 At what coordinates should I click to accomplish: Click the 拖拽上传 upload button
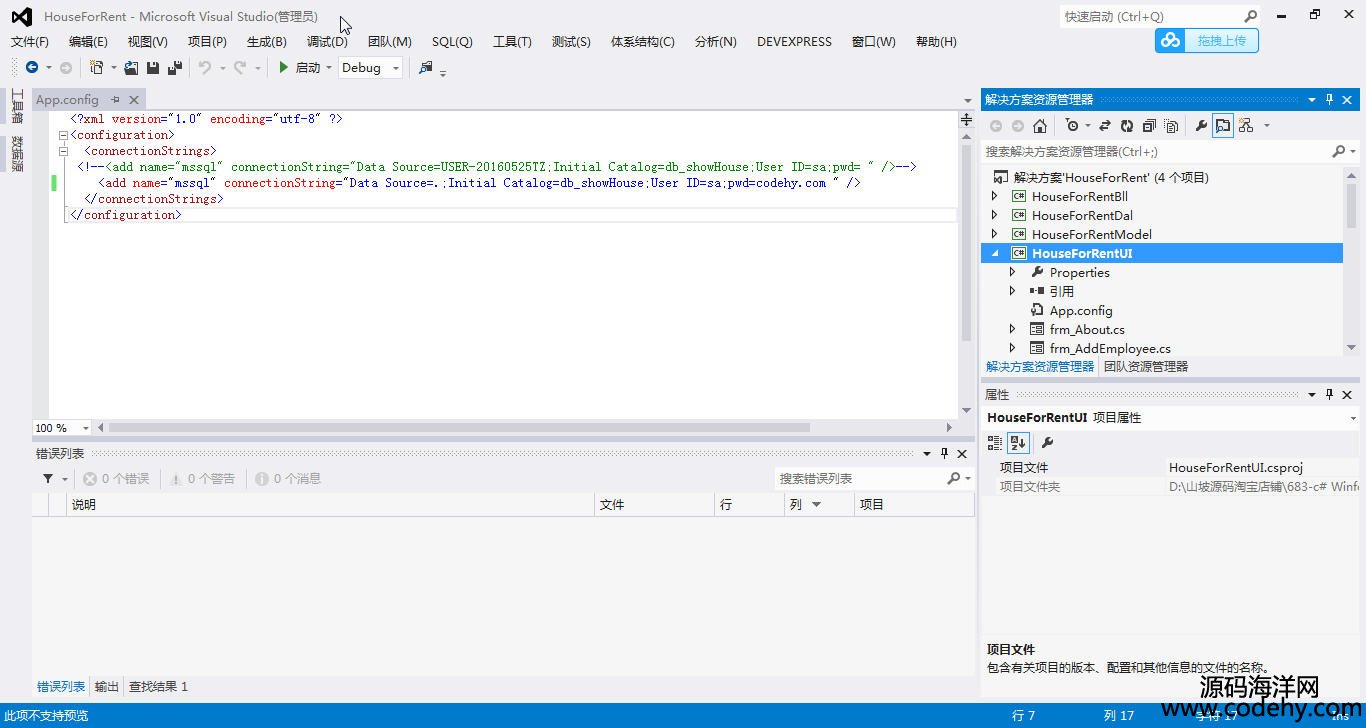point(1207,41)
